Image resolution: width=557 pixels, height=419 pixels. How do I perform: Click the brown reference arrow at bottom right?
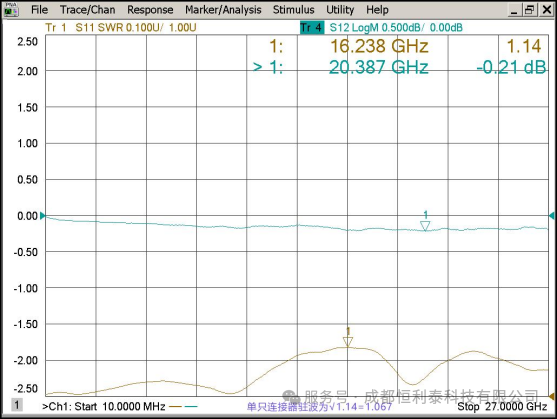tap(552, 396)
